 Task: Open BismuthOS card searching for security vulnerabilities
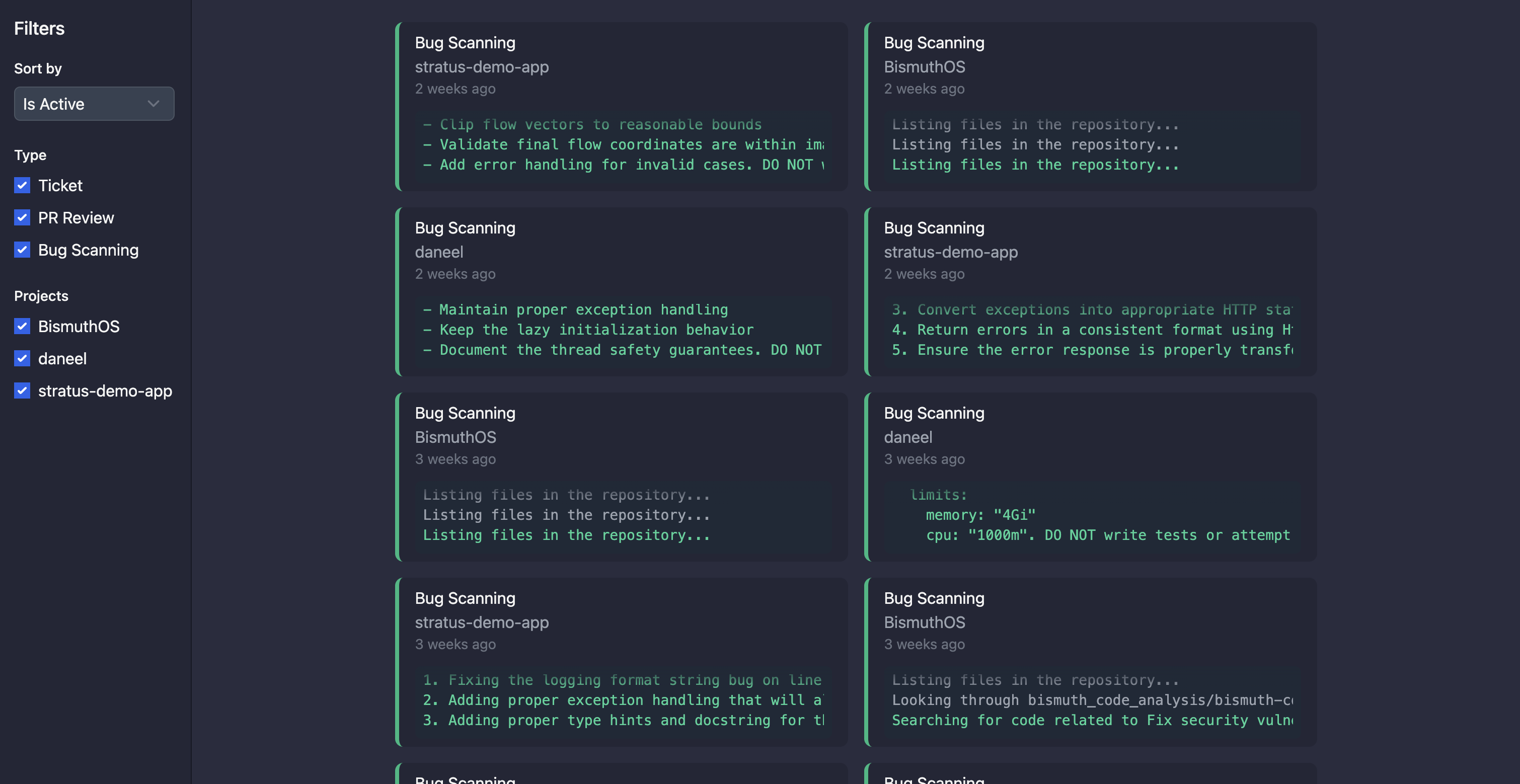1091,662
